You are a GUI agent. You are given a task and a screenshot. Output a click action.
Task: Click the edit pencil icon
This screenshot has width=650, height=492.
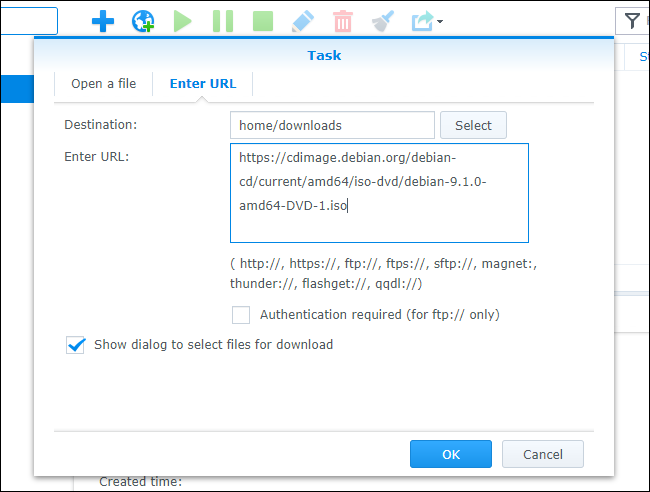tap(302, 21)
